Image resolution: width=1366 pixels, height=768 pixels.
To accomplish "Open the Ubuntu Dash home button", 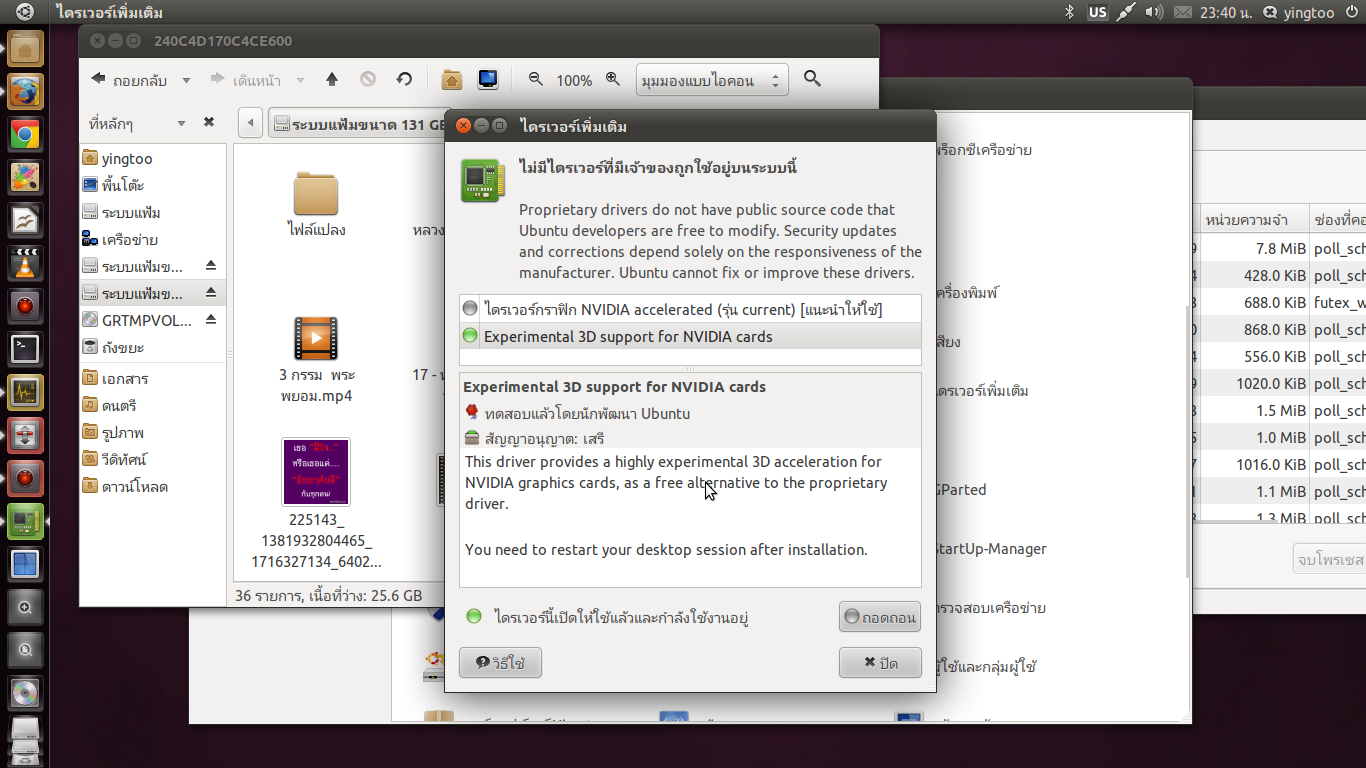I will pos(25,12).
